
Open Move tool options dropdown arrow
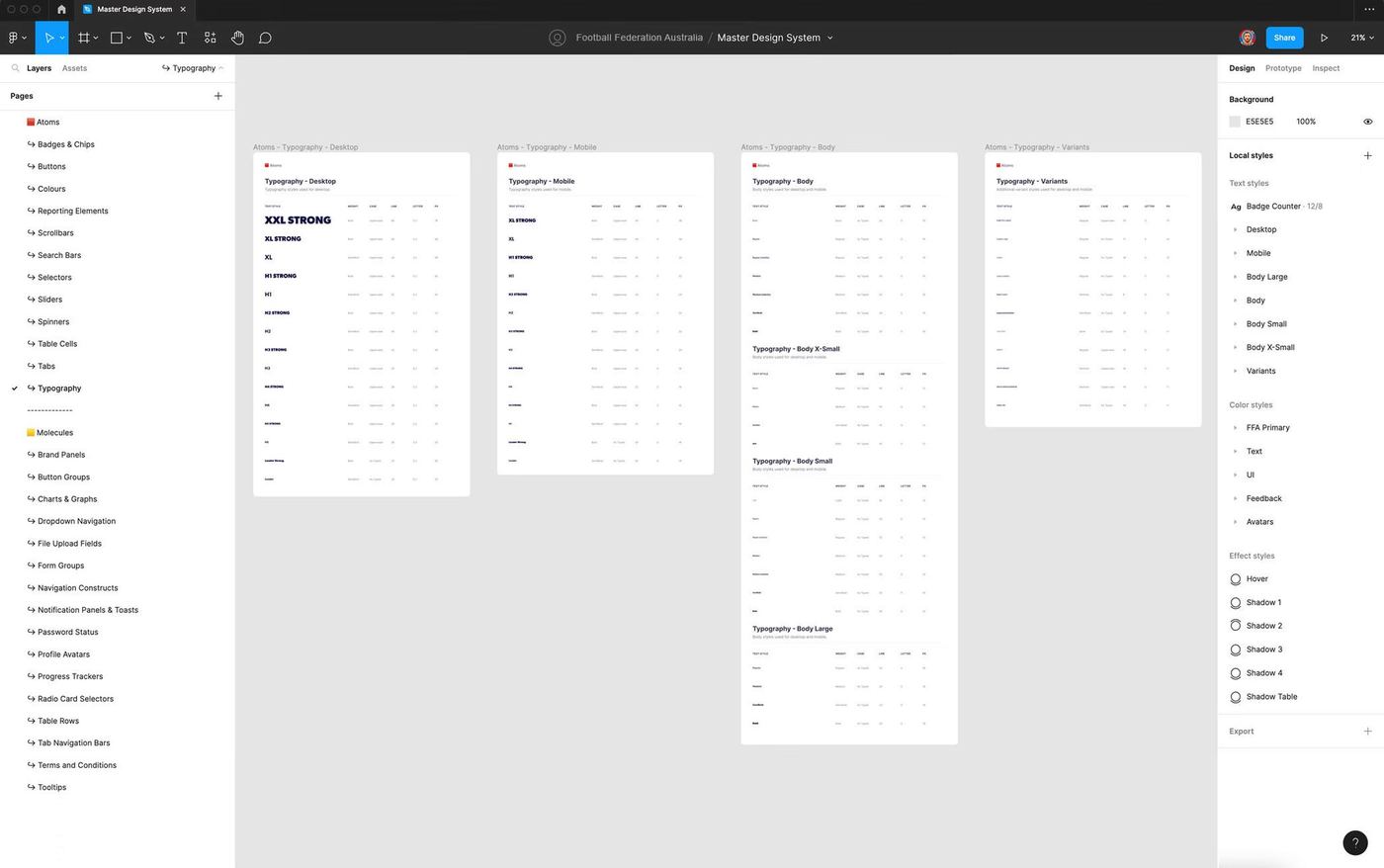coord(62,38)
